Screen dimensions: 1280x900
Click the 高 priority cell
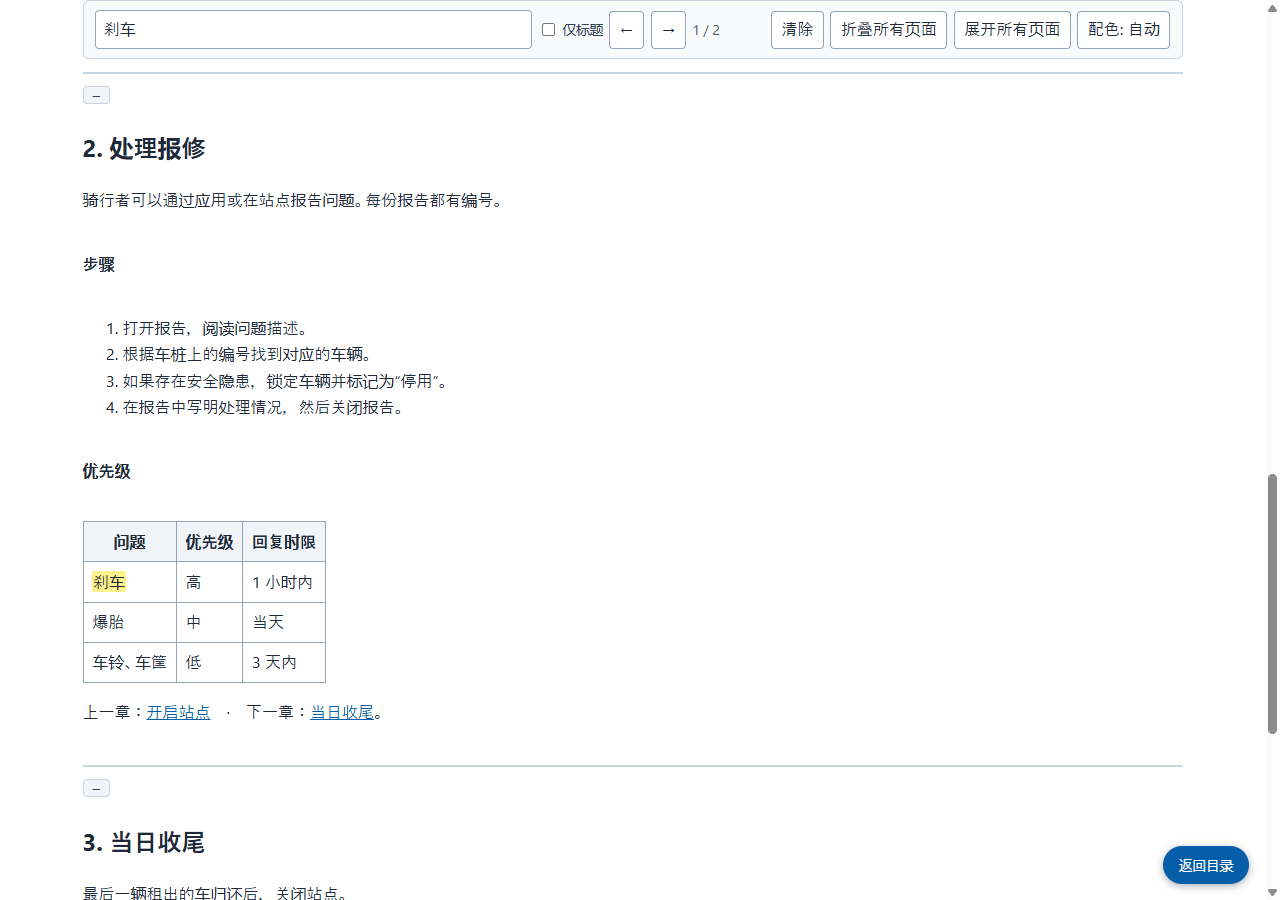(x=209, y=582)
